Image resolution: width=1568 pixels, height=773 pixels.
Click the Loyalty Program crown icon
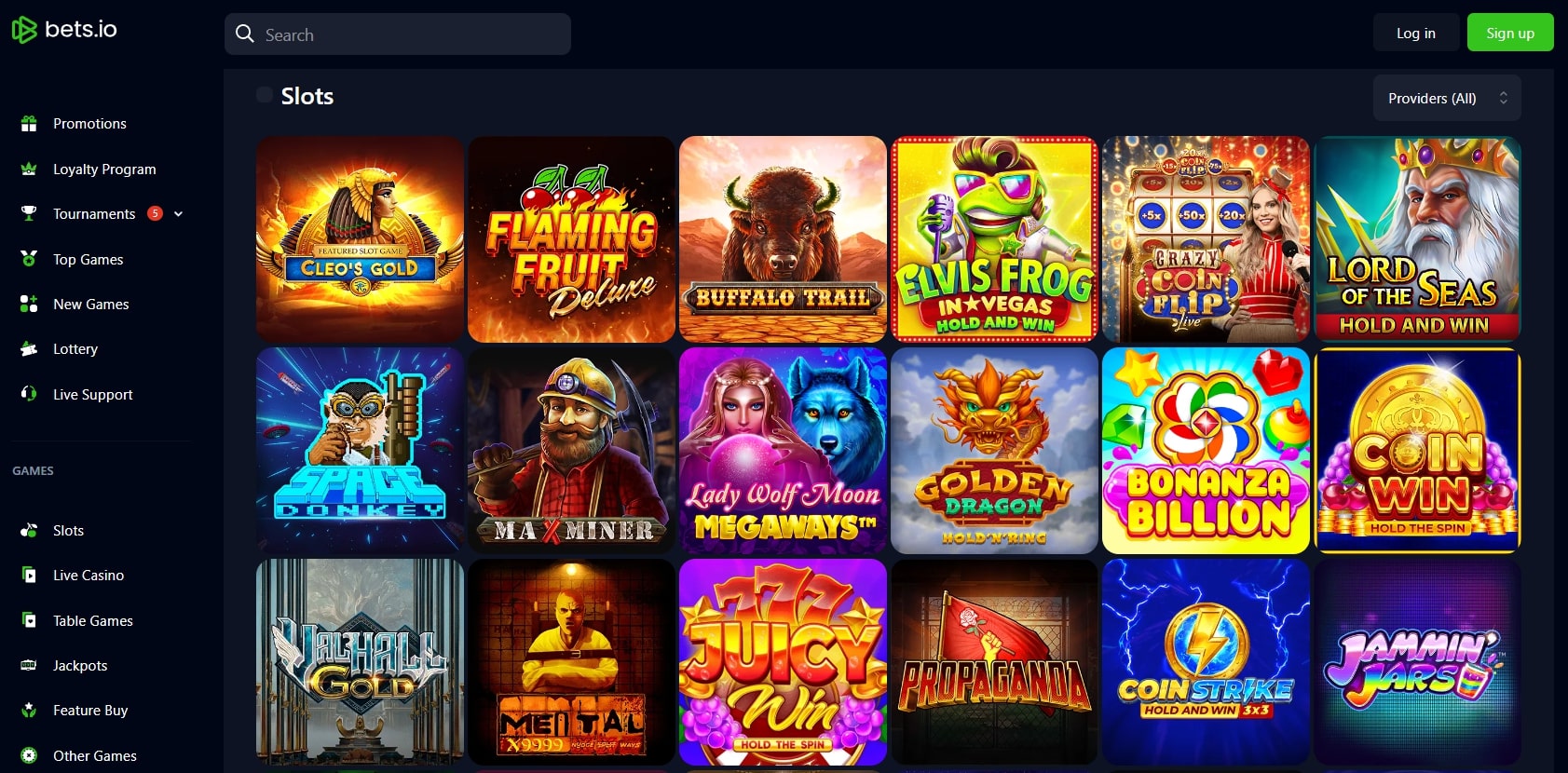pos(29,169)
